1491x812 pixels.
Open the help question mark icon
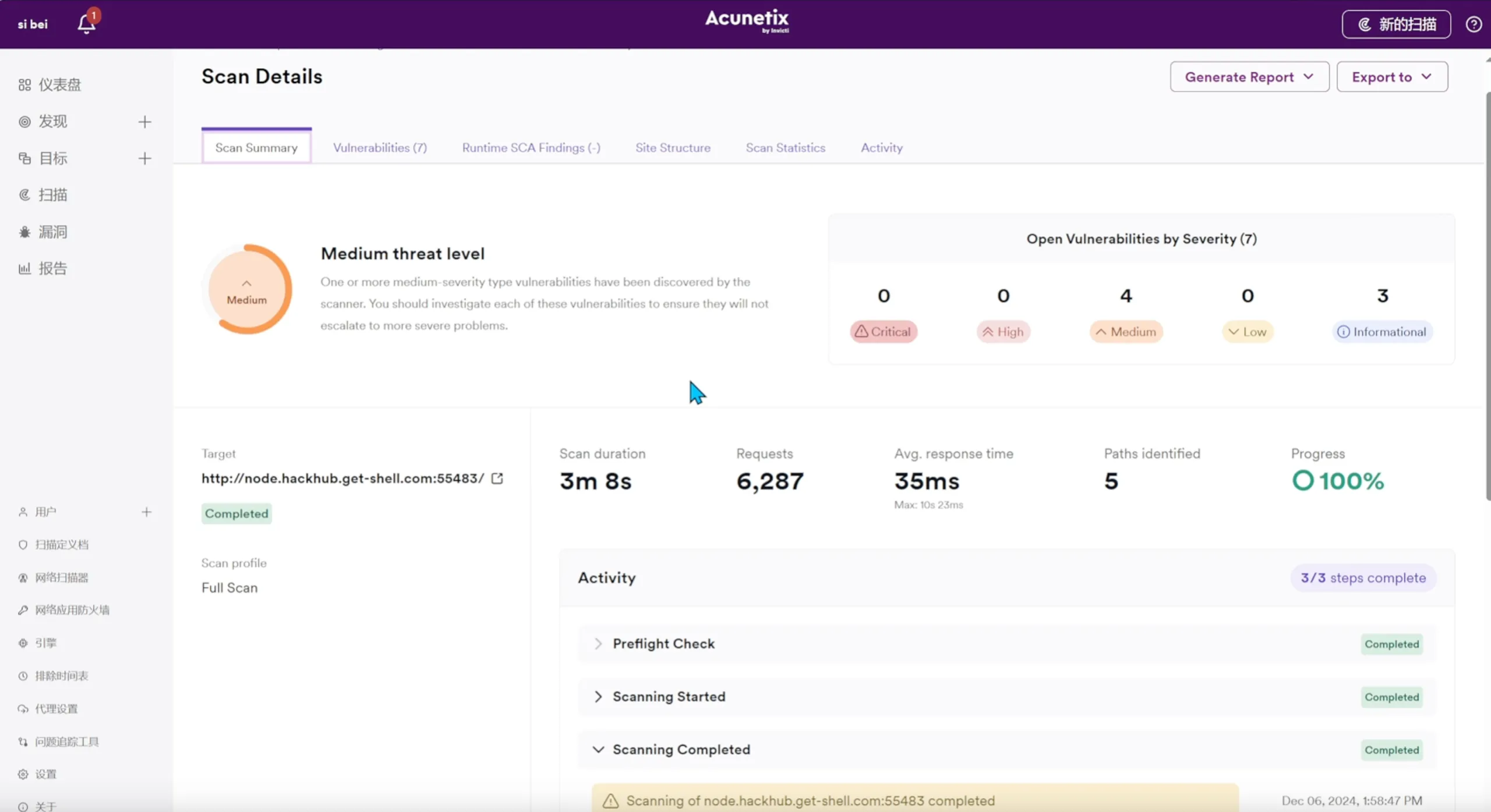pos(1474,24)
